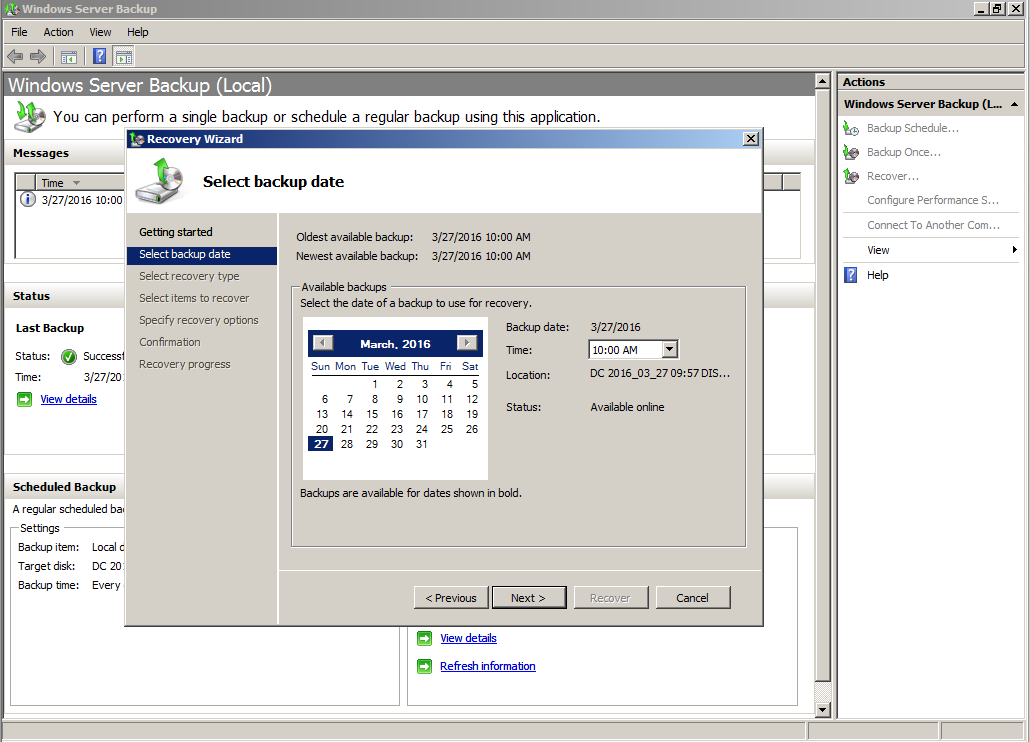Open Refresh information link

[x=487, y=666]
